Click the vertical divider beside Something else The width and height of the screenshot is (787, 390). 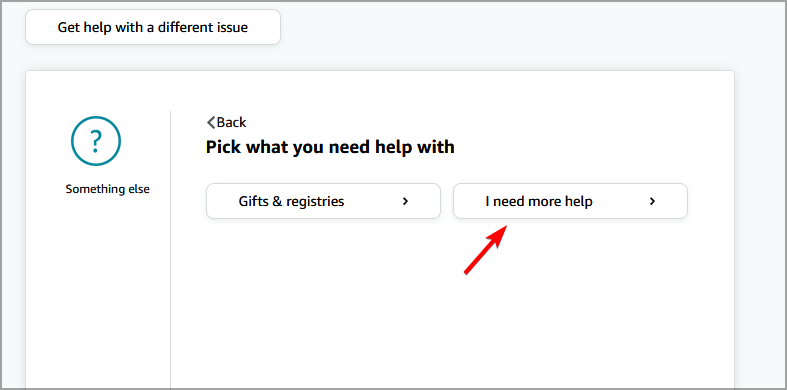[171, 250]
